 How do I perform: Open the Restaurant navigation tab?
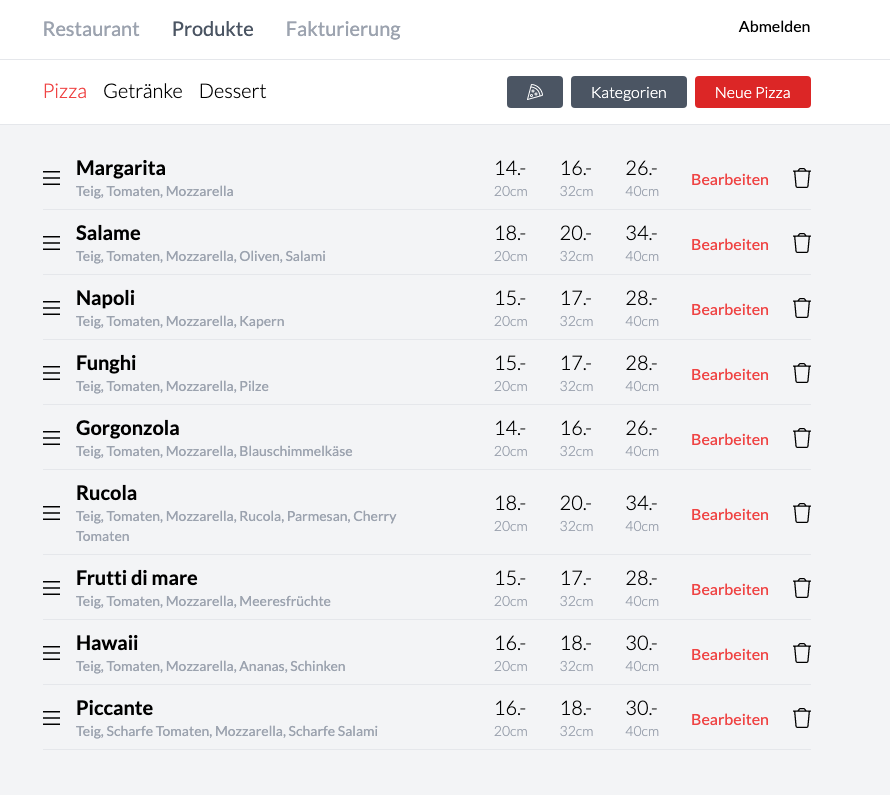tap(91, 29)
